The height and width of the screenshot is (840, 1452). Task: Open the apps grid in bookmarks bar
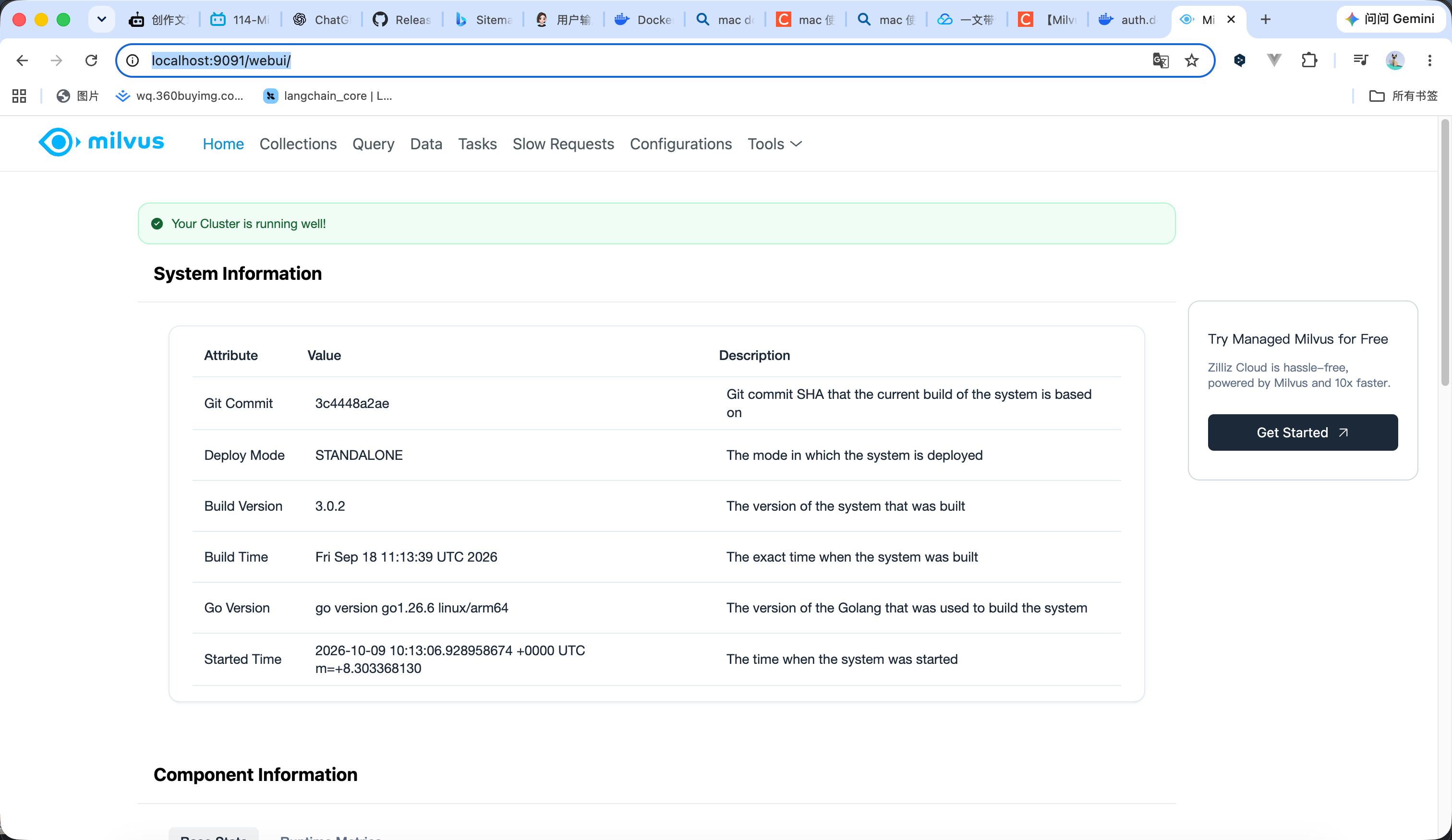coord(19,96)
